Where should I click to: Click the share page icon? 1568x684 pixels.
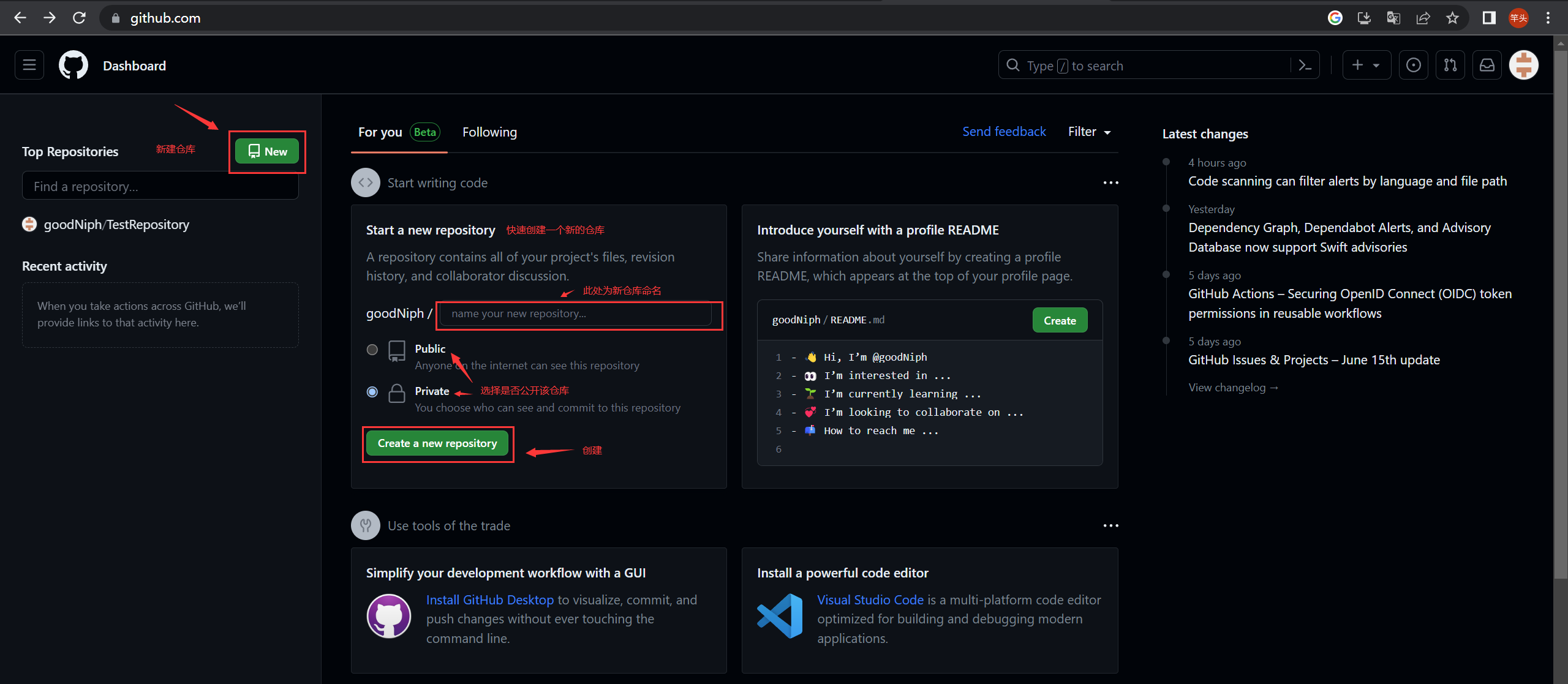1423,18
